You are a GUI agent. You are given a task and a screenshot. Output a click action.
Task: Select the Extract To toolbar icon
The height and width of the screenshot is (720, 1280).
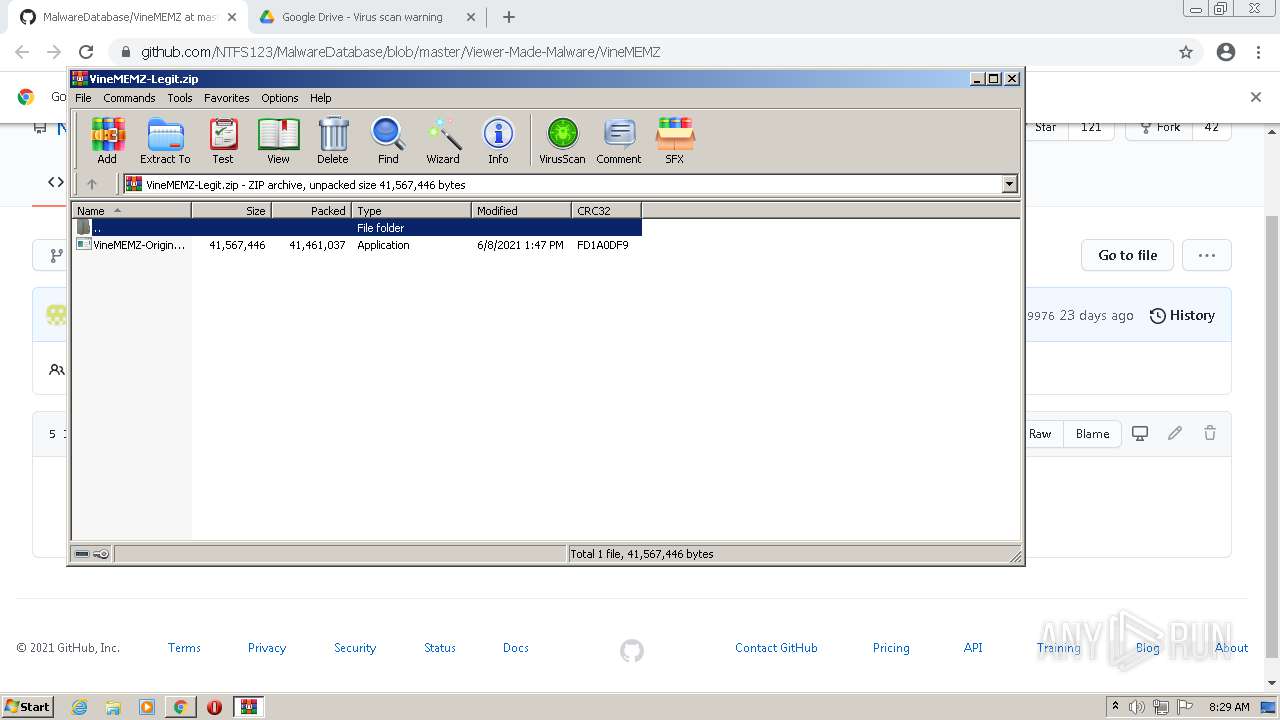pyautogui.click(x=165, y=140)
